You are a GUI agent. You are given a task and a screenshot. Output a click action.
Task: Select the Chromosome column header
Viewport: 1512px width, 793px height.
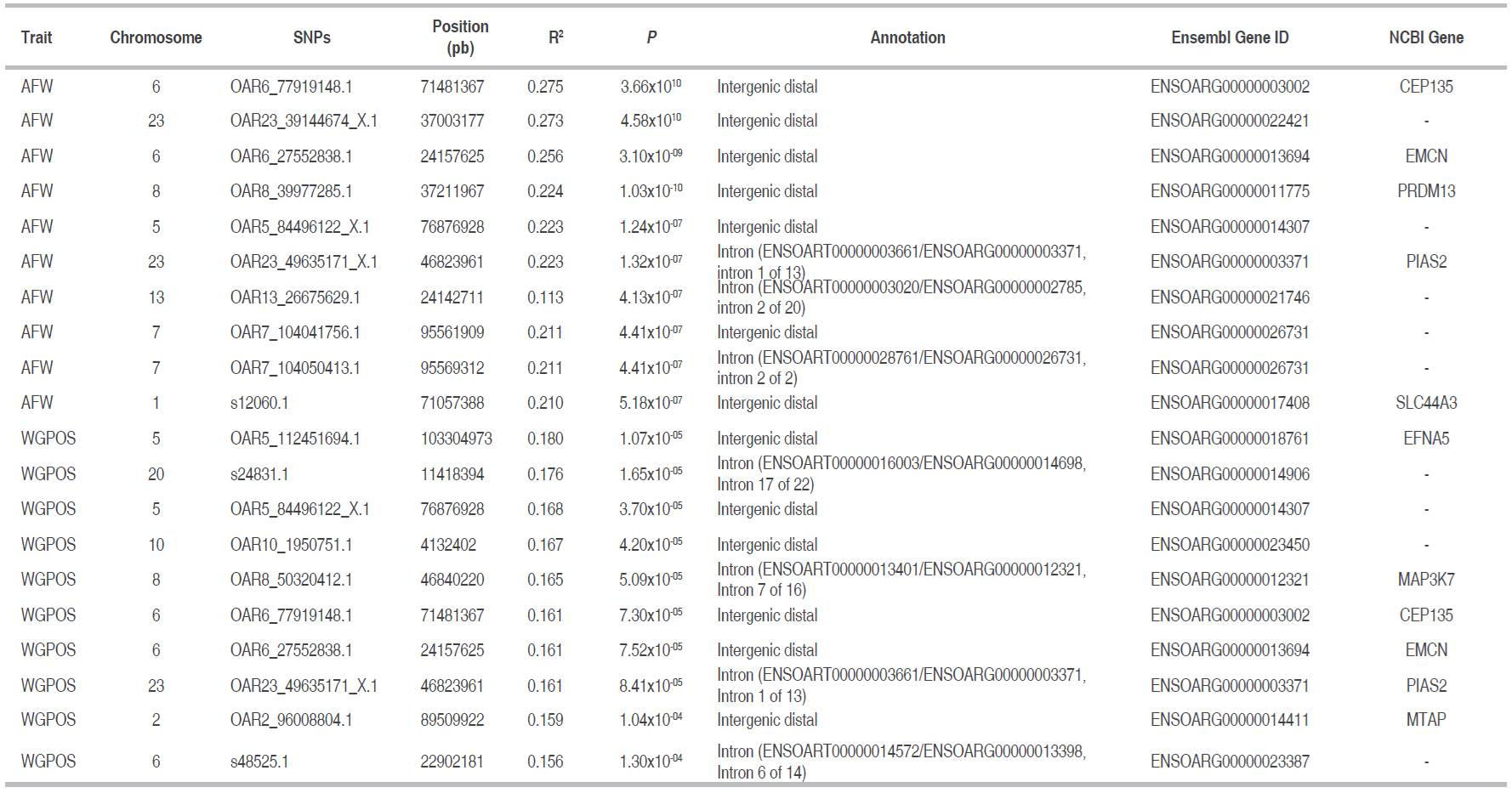pos(156,37)
